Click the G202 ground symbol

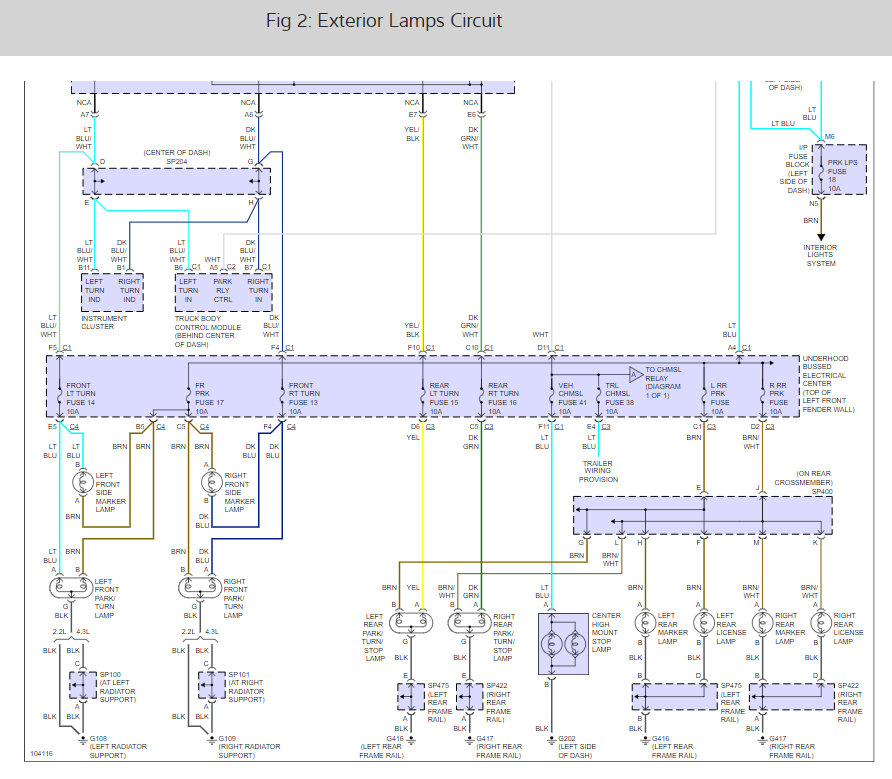(x=551, y=740)
